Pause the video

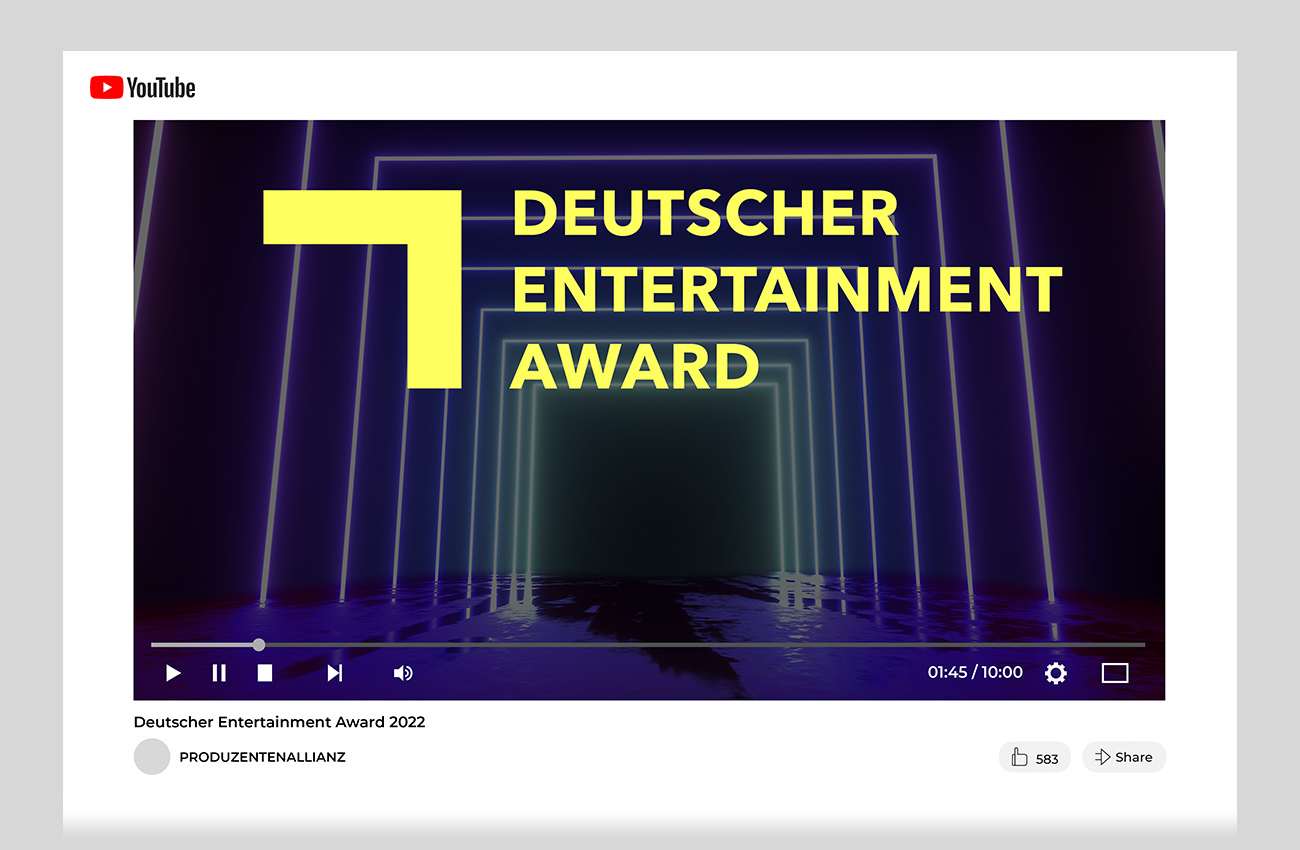tap(219, 673)
